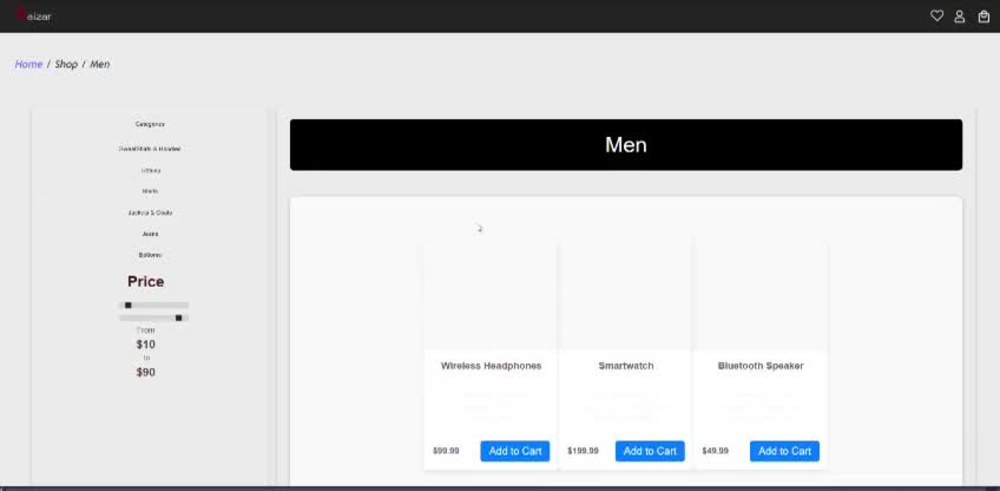Click the Wireless Headphones product image
This screenshot has width=1000, height=491.
[491, 295]
